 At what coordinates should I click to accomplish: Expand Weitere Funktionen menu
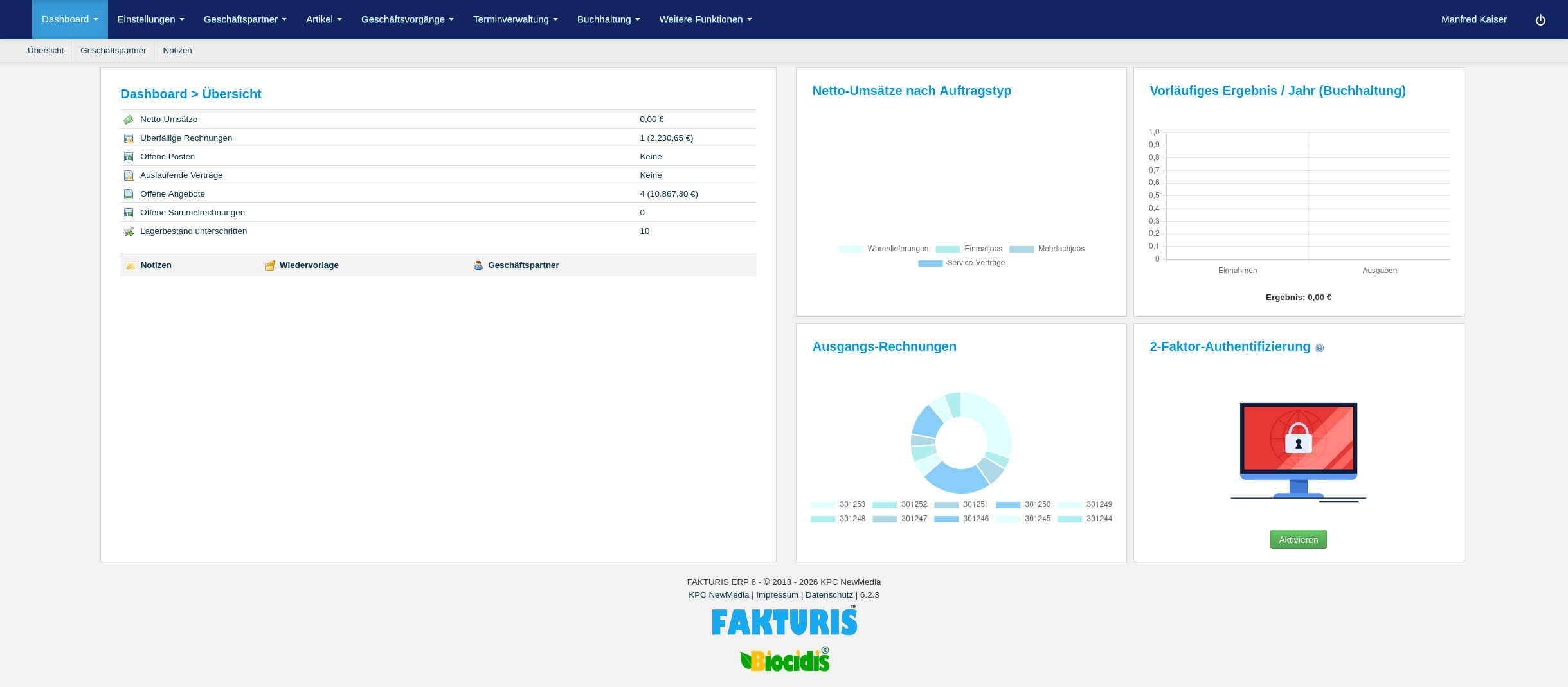(x=705, y=19)
